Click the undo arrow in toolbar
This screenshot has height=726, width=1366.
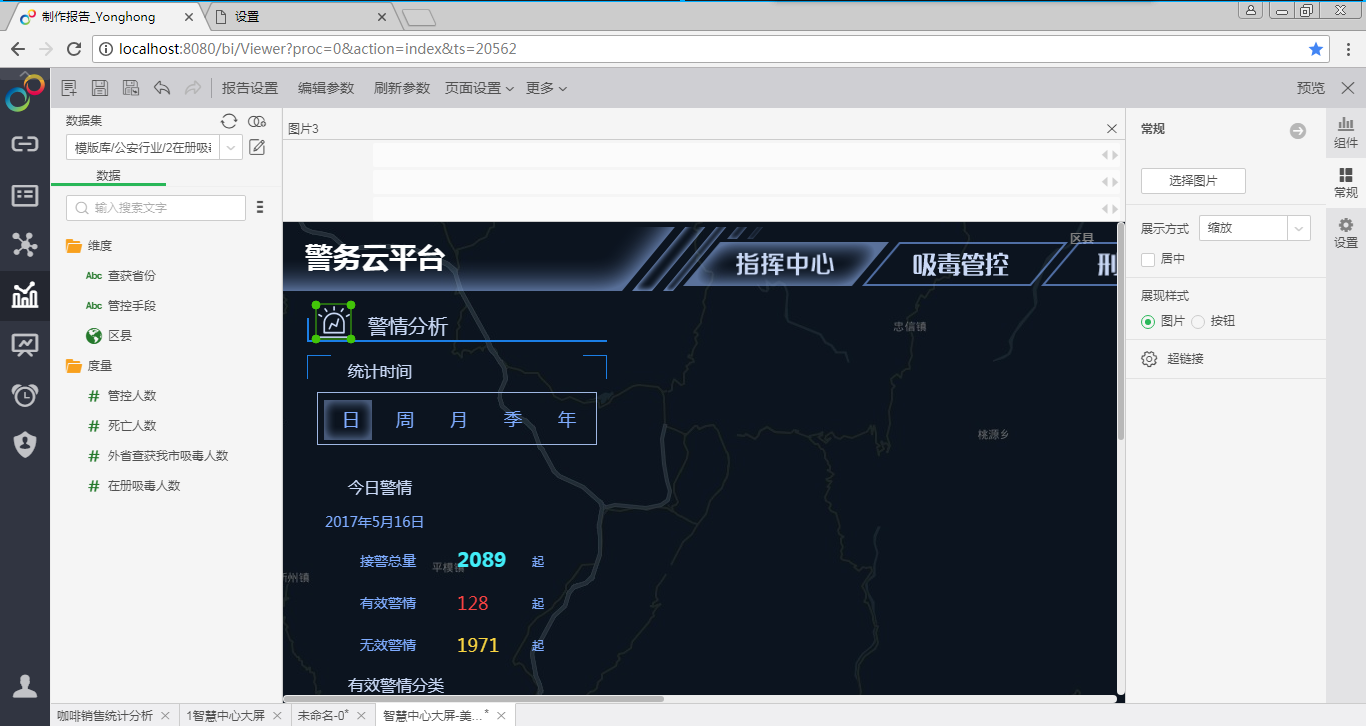coord(162,88)
